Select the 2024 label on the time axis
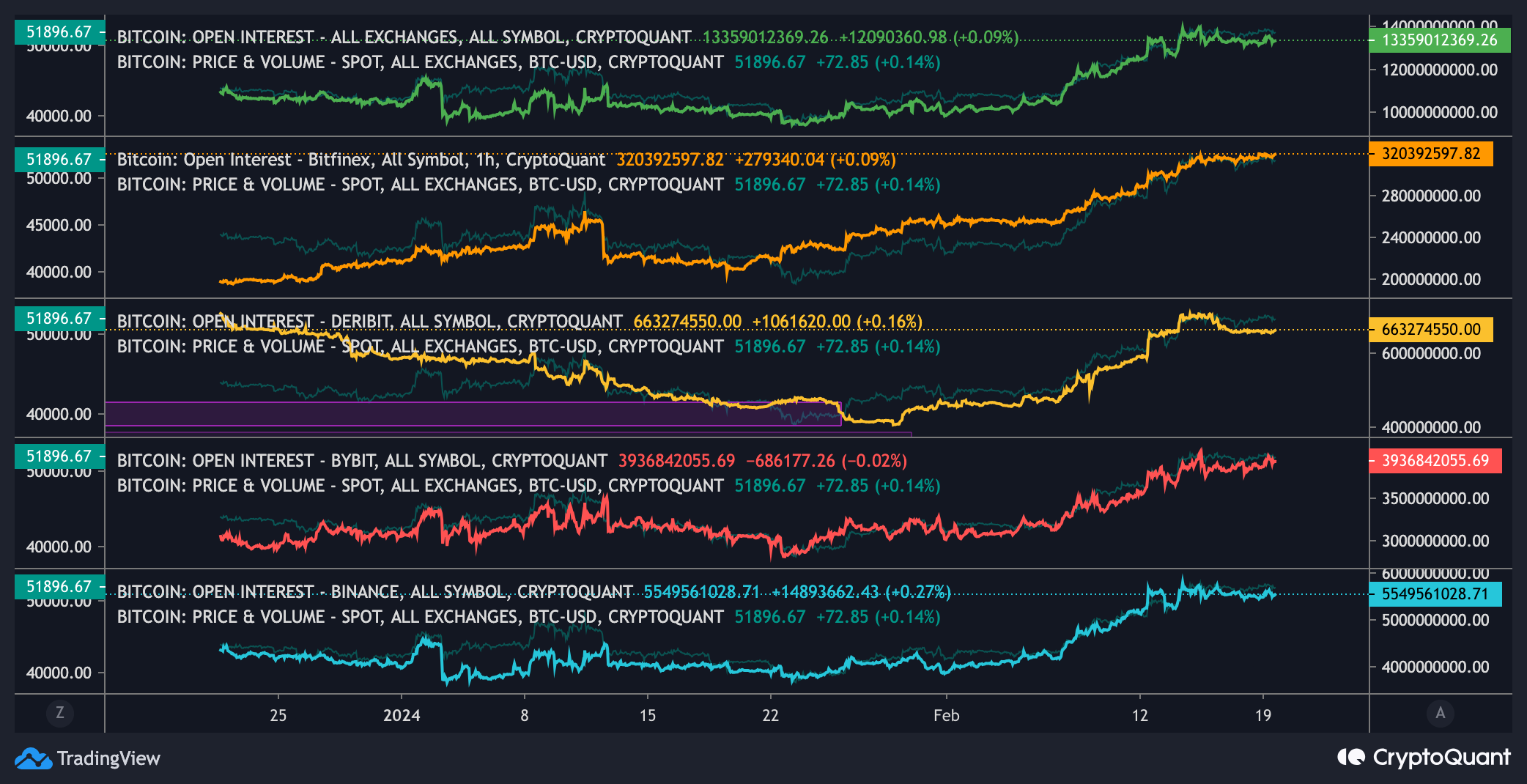This screenshot has height=784, width=1527. (400, 716)
